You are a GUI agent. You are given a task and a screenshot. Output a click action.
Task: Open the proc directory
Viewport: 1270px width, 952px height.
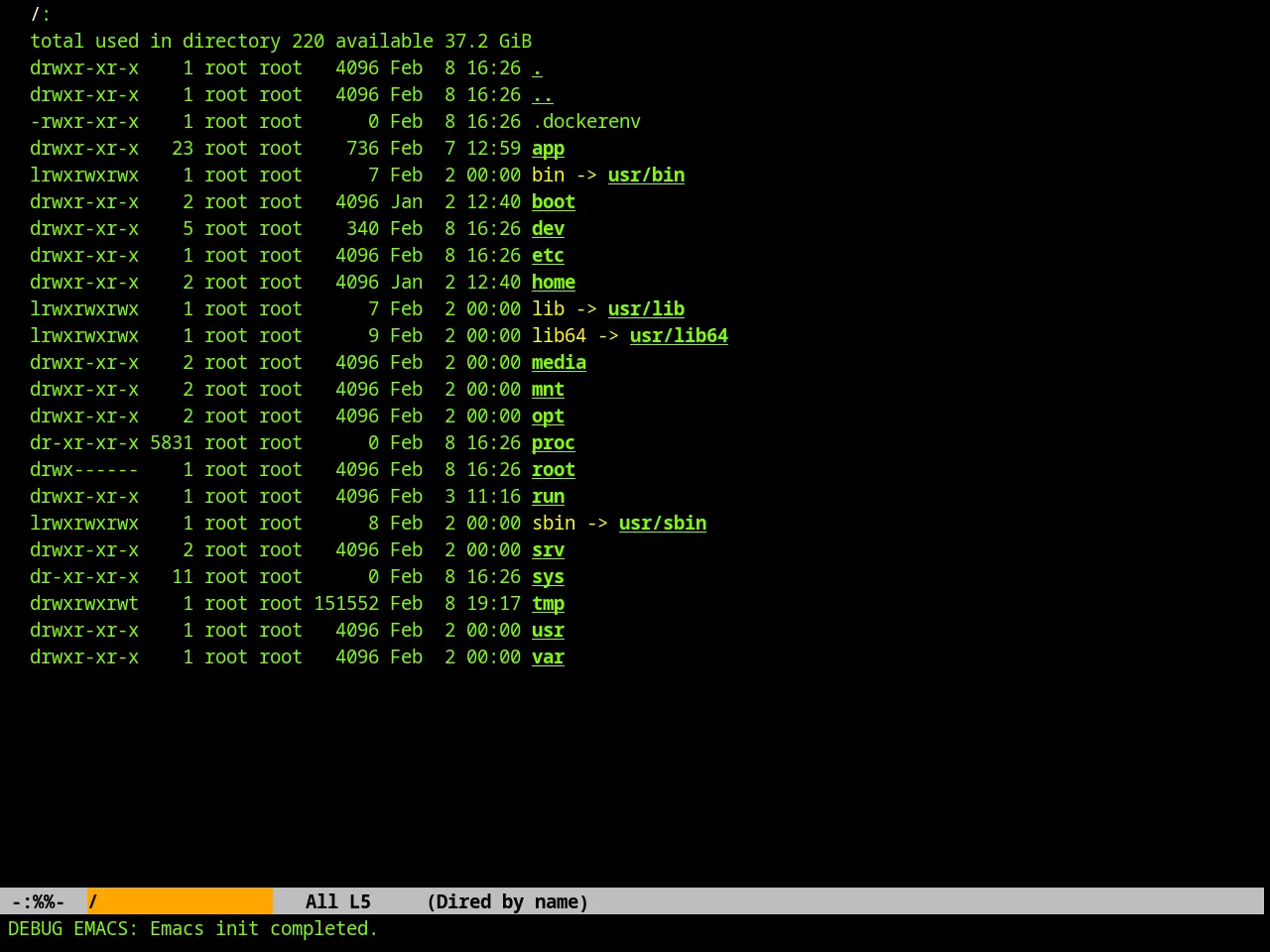pyautogui.click(x=554, y=443)
